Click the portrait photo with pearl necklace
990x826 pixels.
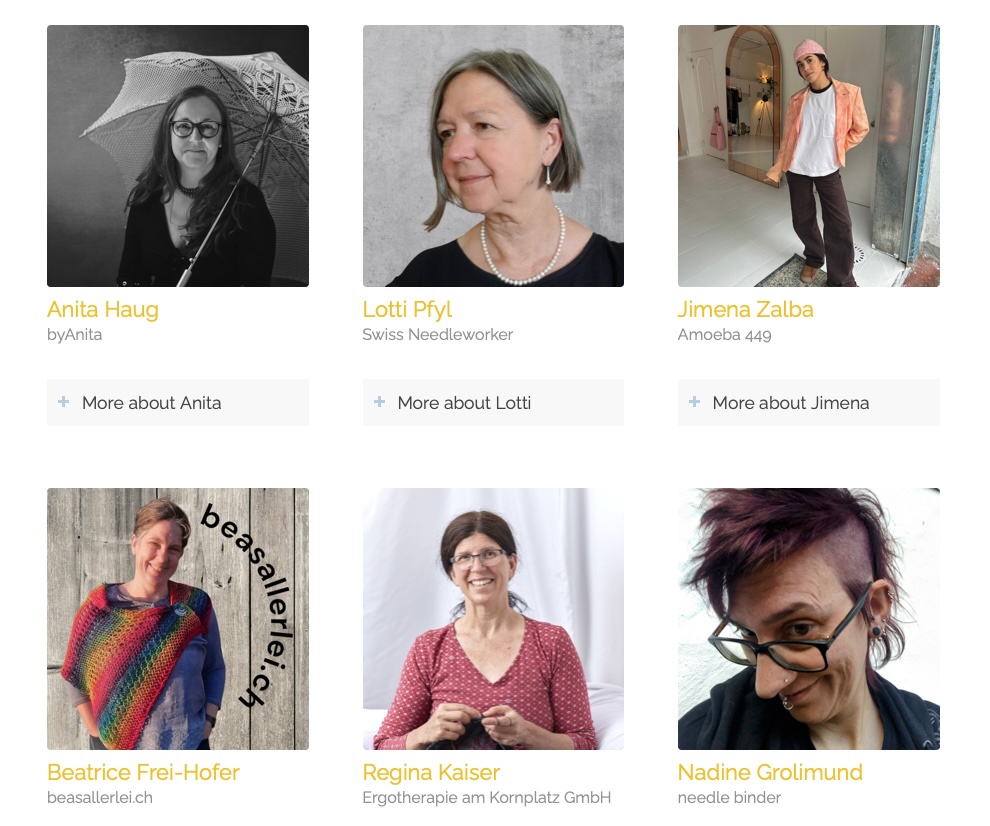493,156
